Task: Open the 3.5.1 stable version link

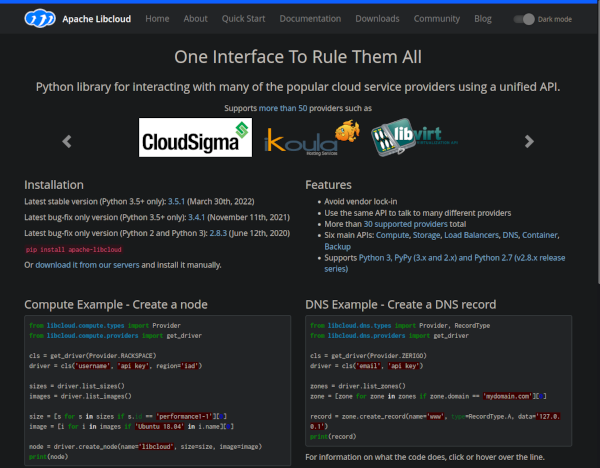Action: coord(176,202)
